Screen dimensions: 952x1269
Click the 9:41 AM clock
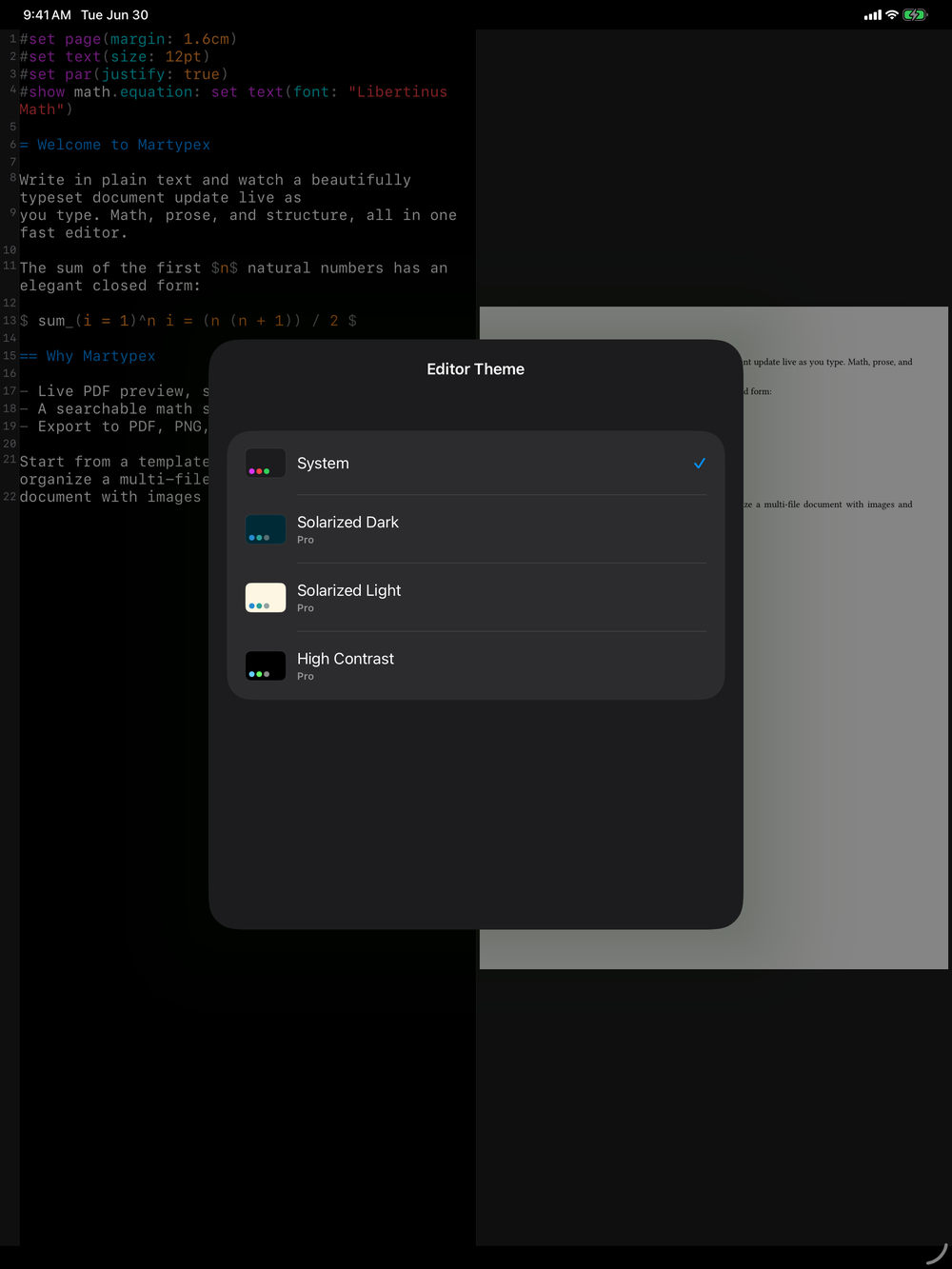47,15
